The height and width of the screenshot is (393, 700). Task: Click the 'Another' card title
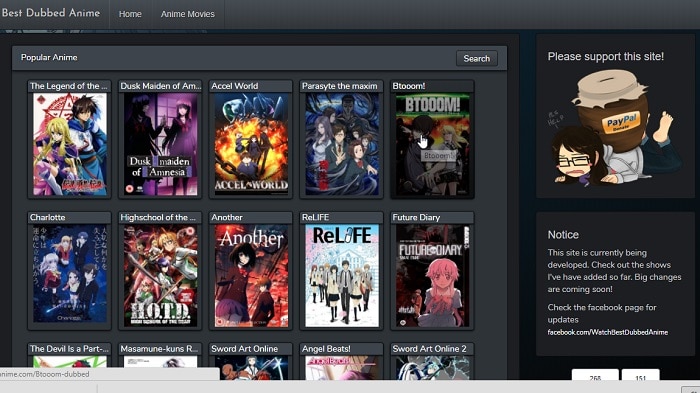(227, 217)
